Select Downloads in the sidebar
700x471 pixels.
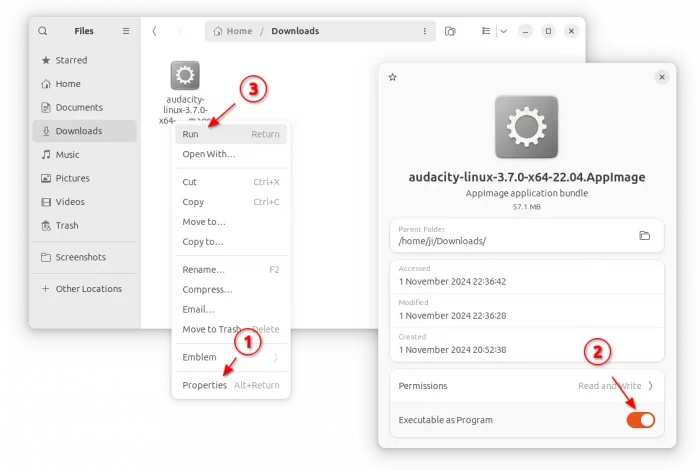[x=84, y=131]
